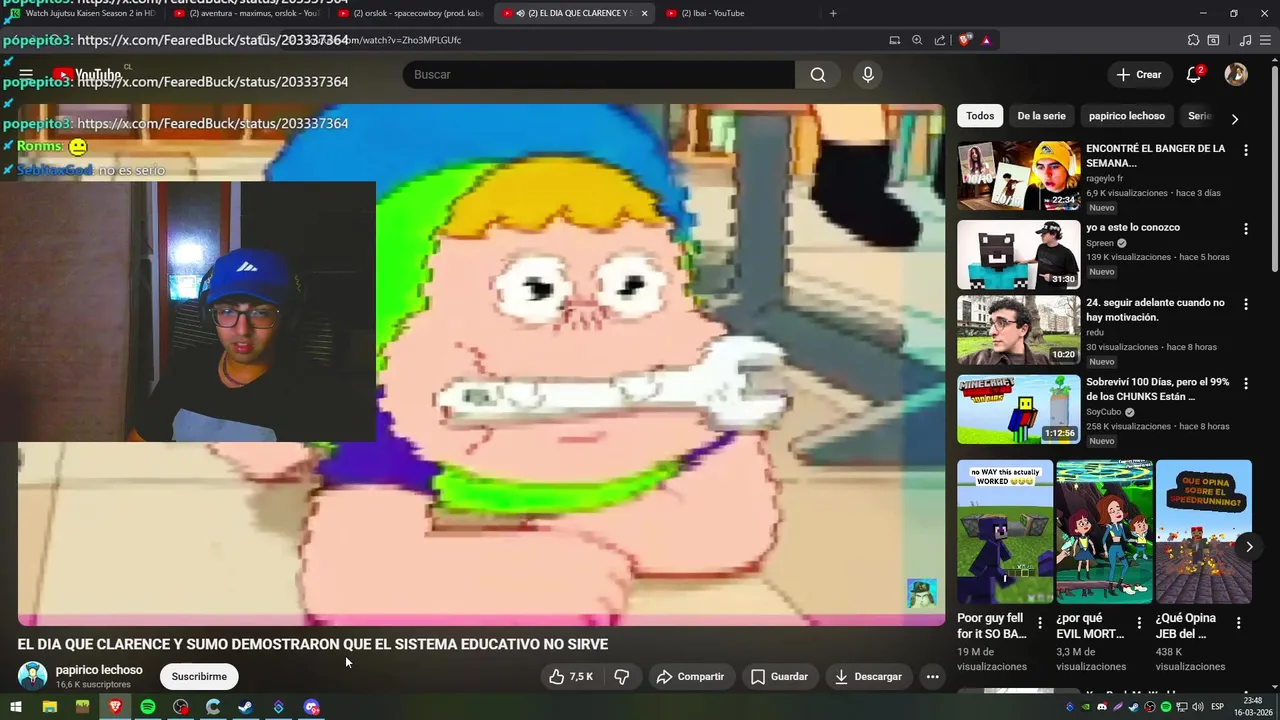Switch to the 'Ibai - YouTube' tab
1280x720 pixels.
pos(735,13)
